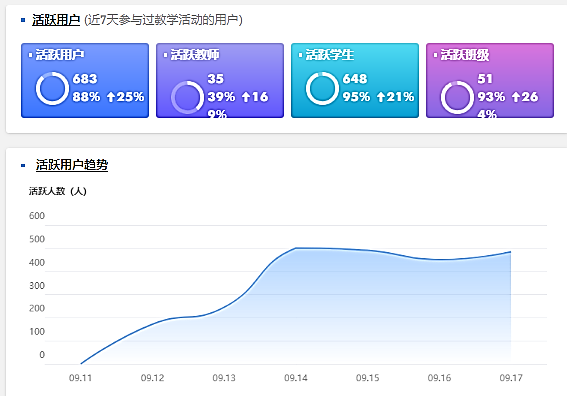Screen dimensions: 567x396
Task: Click the 600 y-axis label
Action: (37, 216)
